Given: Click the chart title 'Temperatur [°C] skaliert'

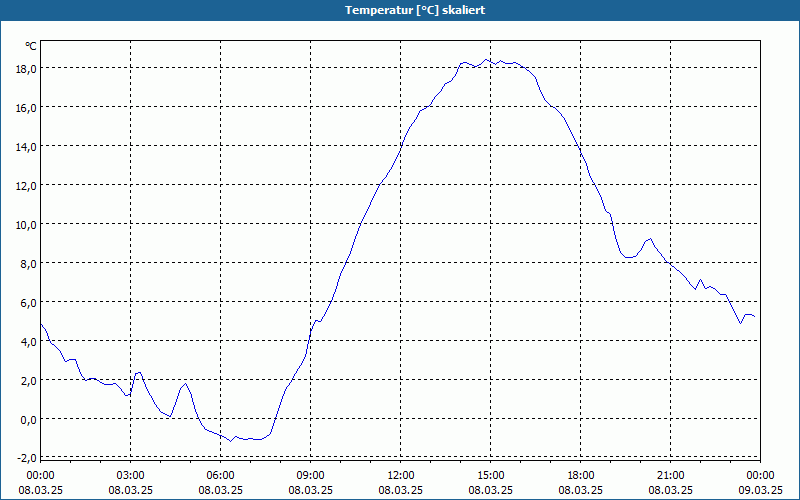Looking at the screenshot, I should (x=415, y=10).
